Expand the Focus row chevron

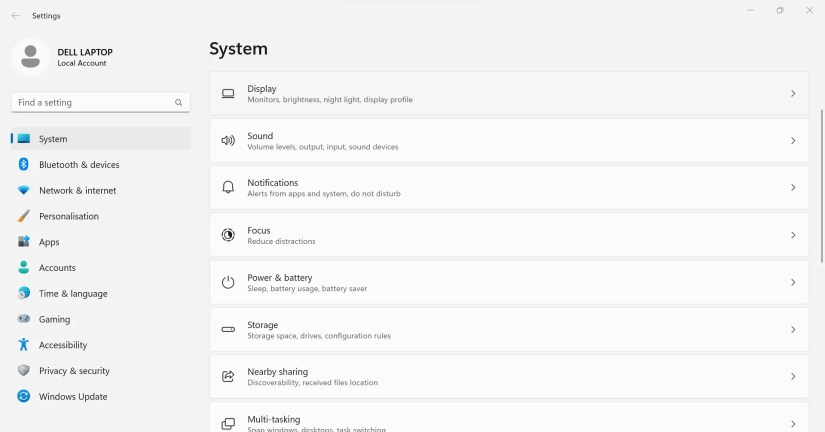click(x=793, y=235)
